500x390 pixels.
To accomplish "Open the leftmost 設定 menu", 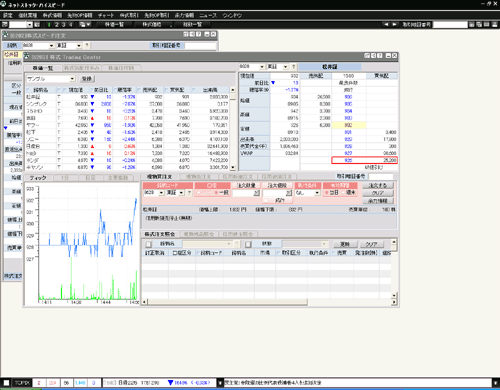I will [8, 15].
